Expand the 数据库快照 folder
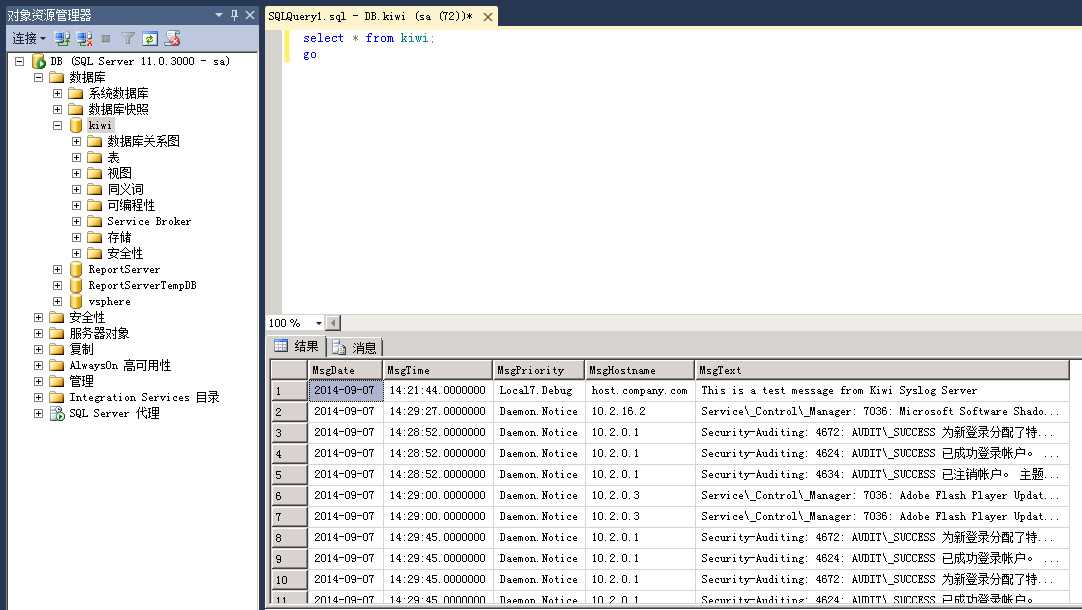 tap(57, 109)
